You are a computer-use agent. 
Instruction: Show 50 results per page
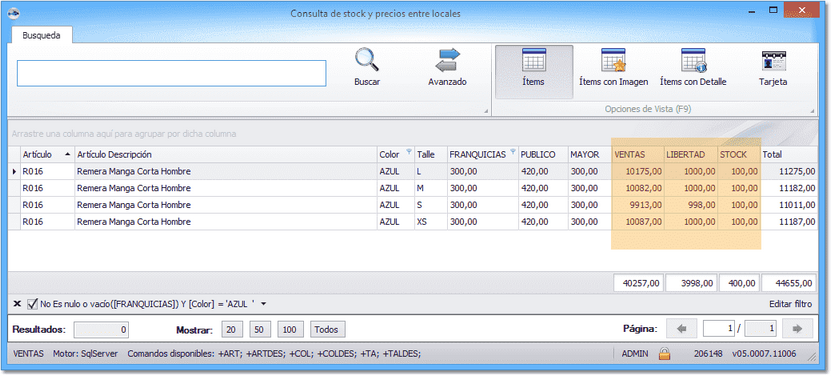(x=260, y=329)
